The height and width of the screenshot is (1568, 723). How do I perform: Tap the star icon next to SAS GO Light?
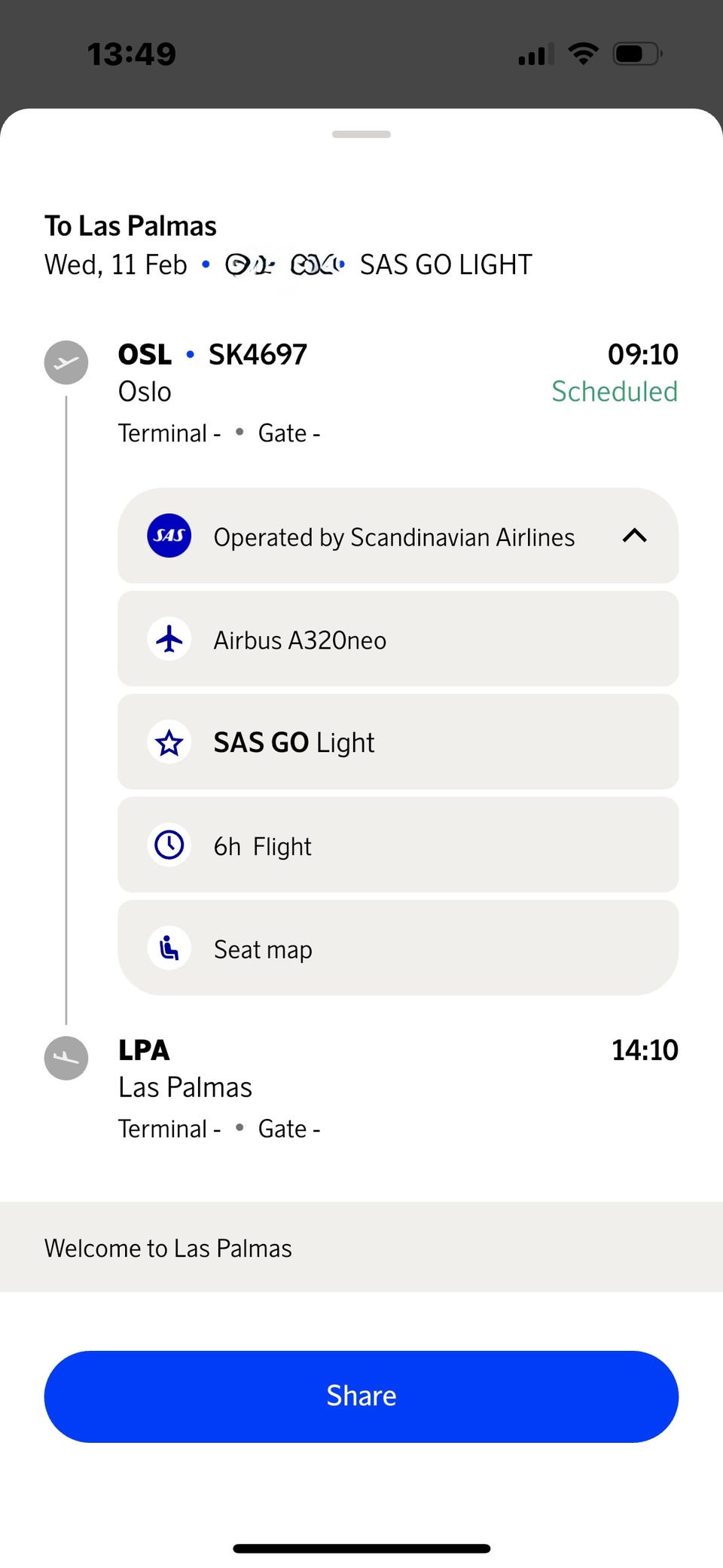(169, 743)
